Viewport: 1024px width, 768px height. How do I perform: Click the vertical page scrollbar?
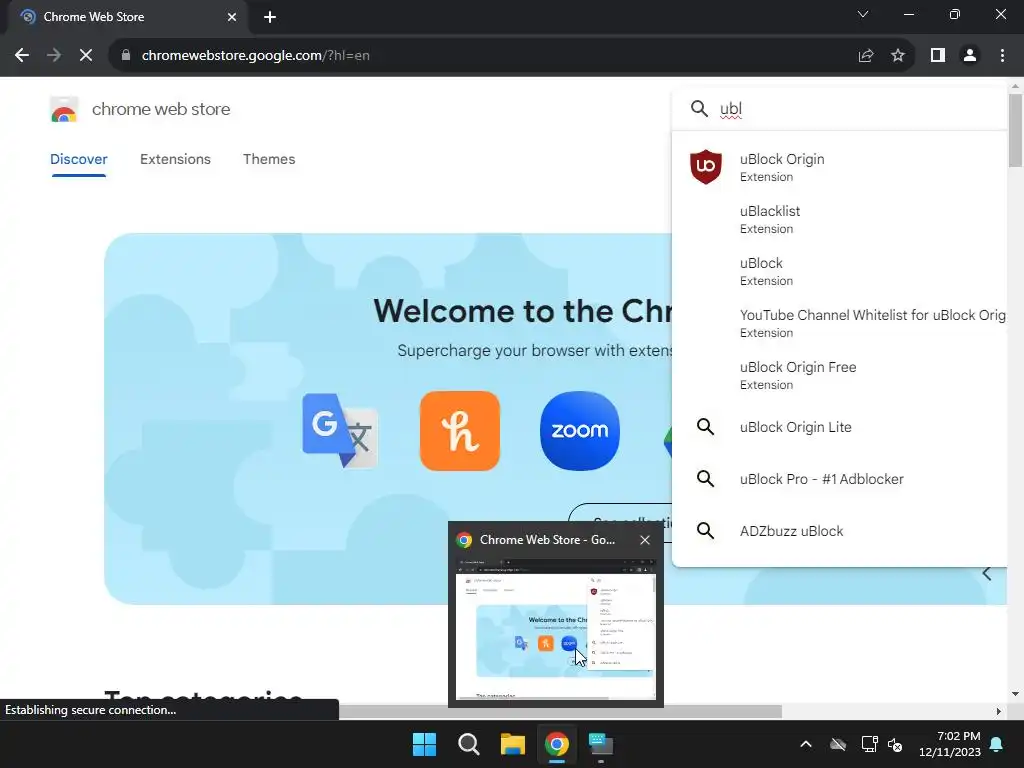(1015, 131)
